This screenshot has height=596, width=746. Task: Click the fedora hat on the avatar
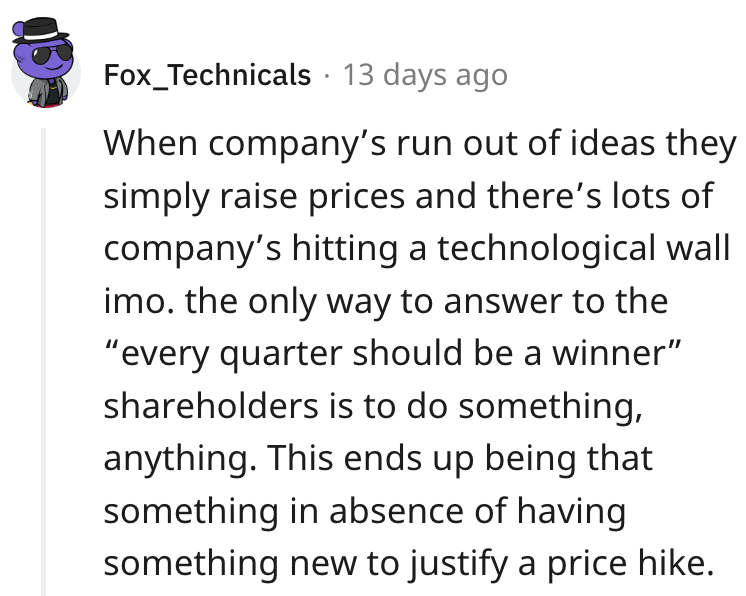(44, 30)
